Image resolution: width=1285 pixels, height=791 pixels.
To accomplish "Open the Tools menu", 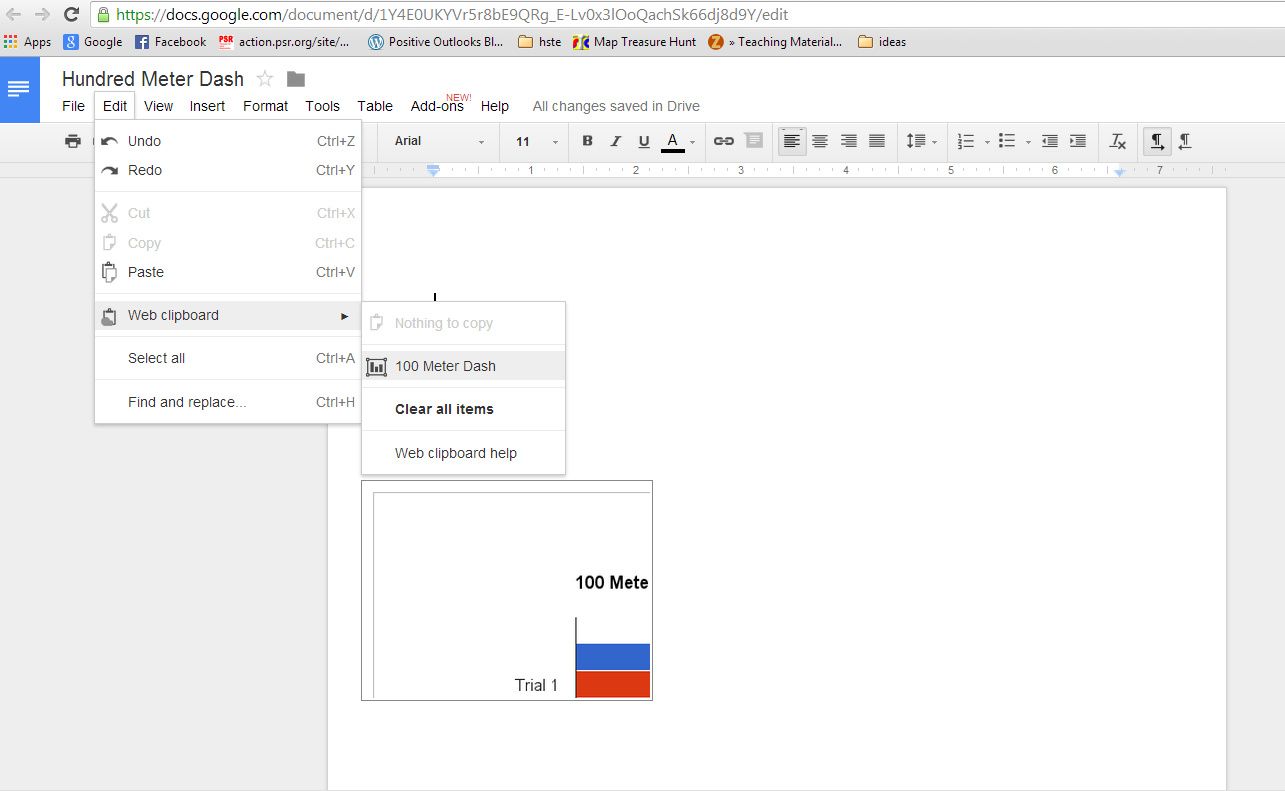I will click(322, 106).
